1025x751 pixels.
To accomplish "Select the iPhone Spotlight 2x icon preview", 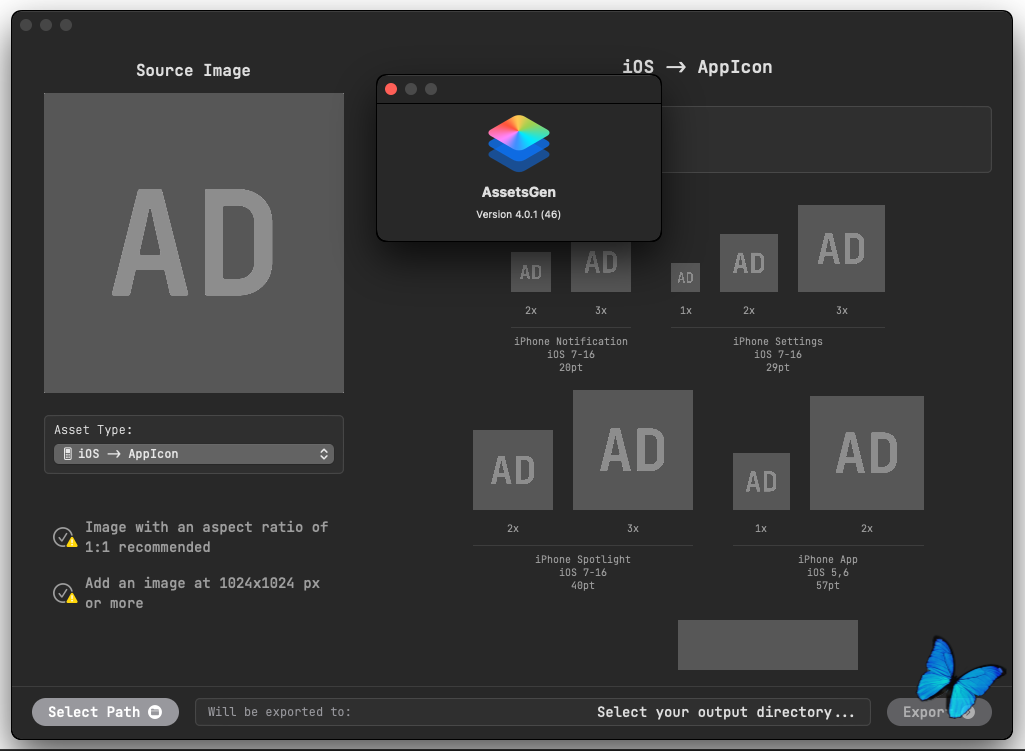I will [x=513, y=470].
